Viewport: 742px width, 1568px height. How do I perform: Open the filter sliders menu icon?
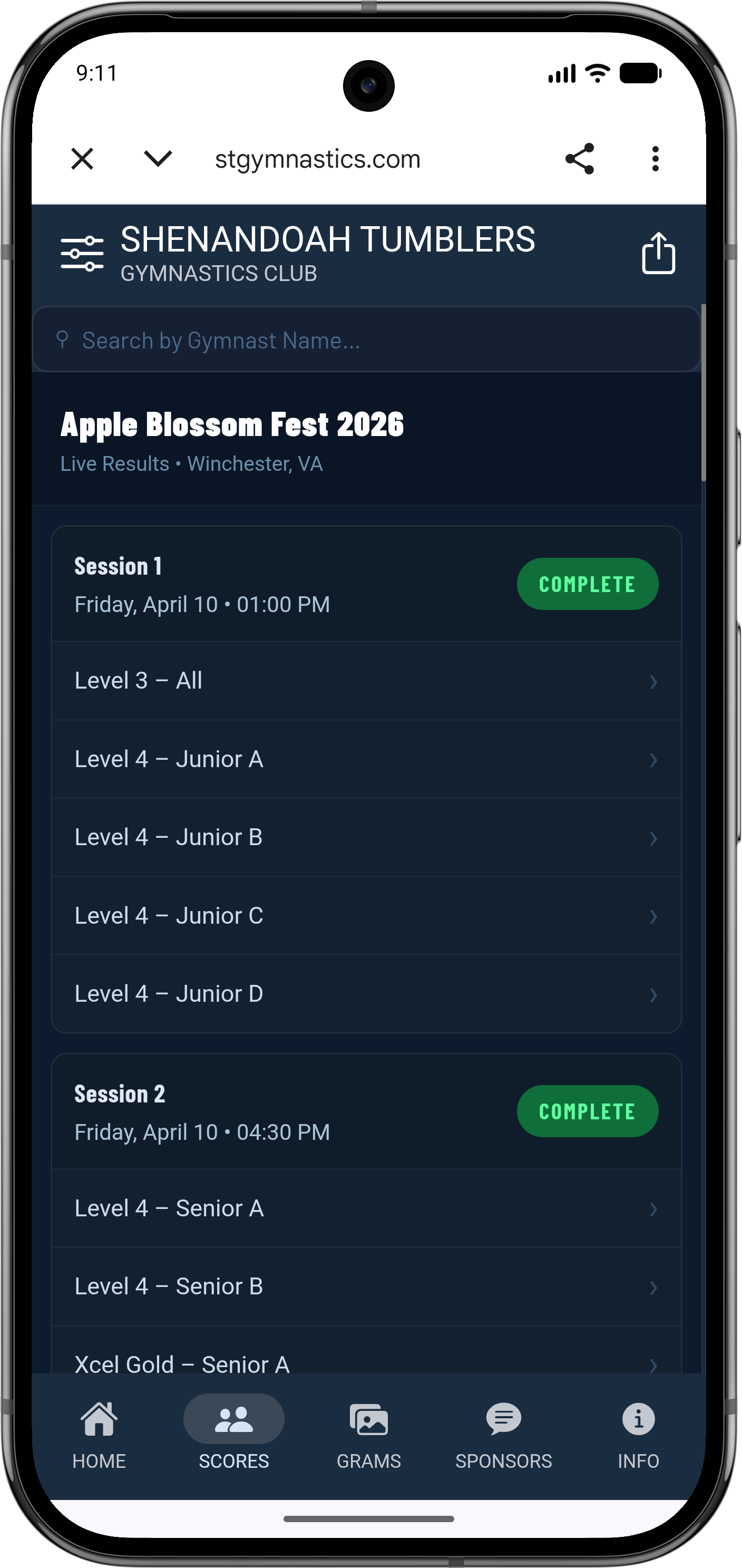(82, 253)
